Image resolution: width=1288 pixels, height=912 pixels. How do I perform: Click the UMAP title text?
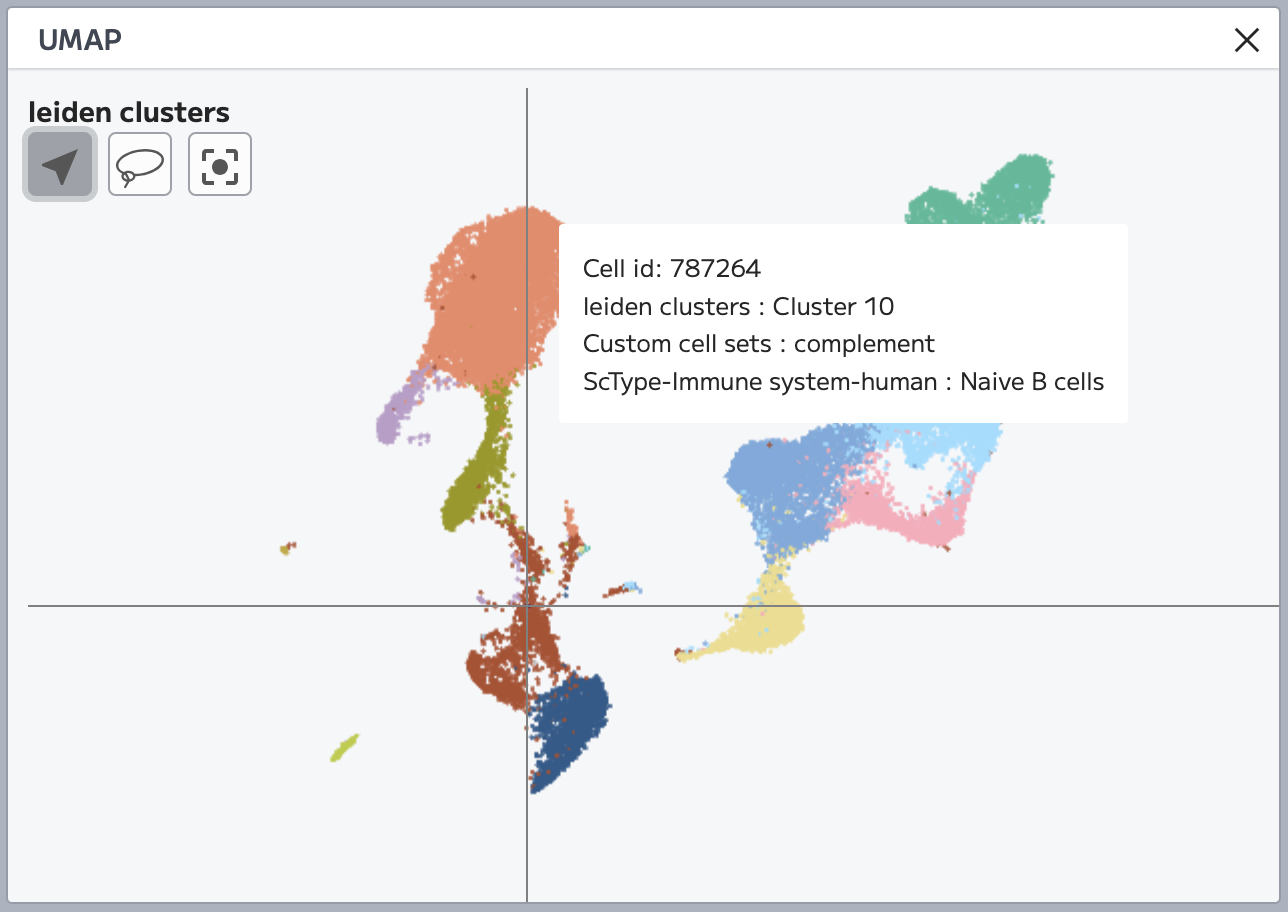(80, 40)
